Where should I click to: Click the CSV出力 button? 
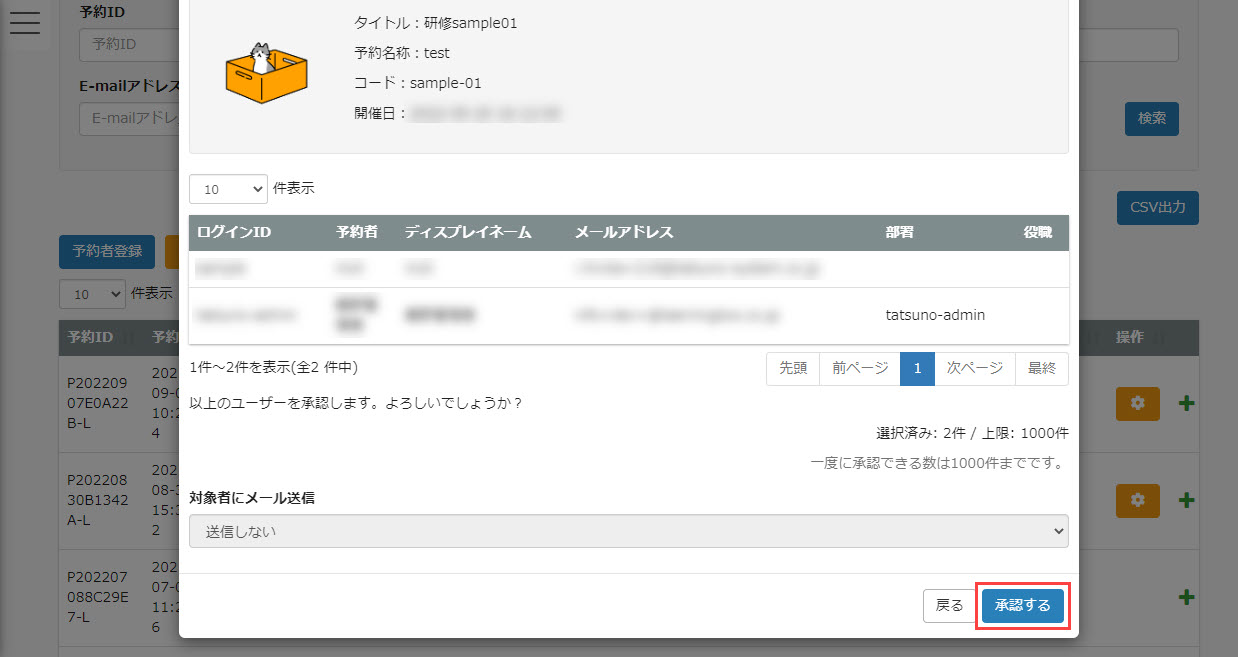coord(1156,208)
